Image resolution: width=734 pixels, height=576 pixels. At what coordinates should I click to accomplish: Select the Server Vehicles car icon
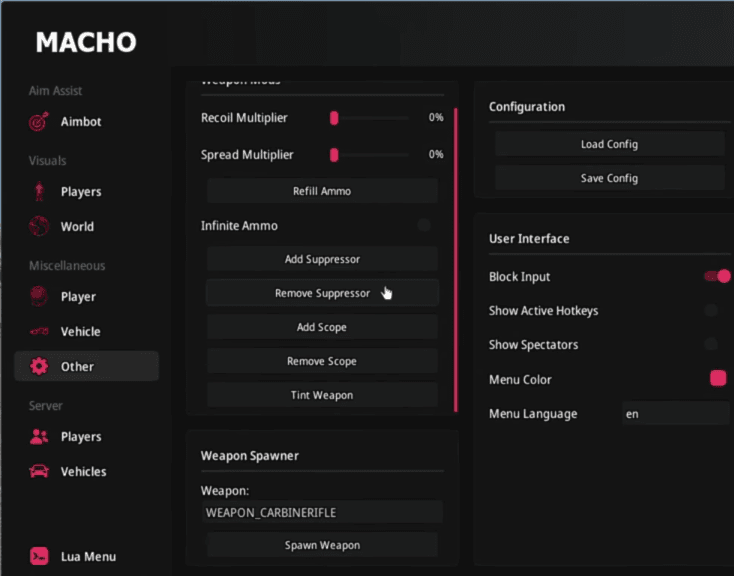point(39,471)
